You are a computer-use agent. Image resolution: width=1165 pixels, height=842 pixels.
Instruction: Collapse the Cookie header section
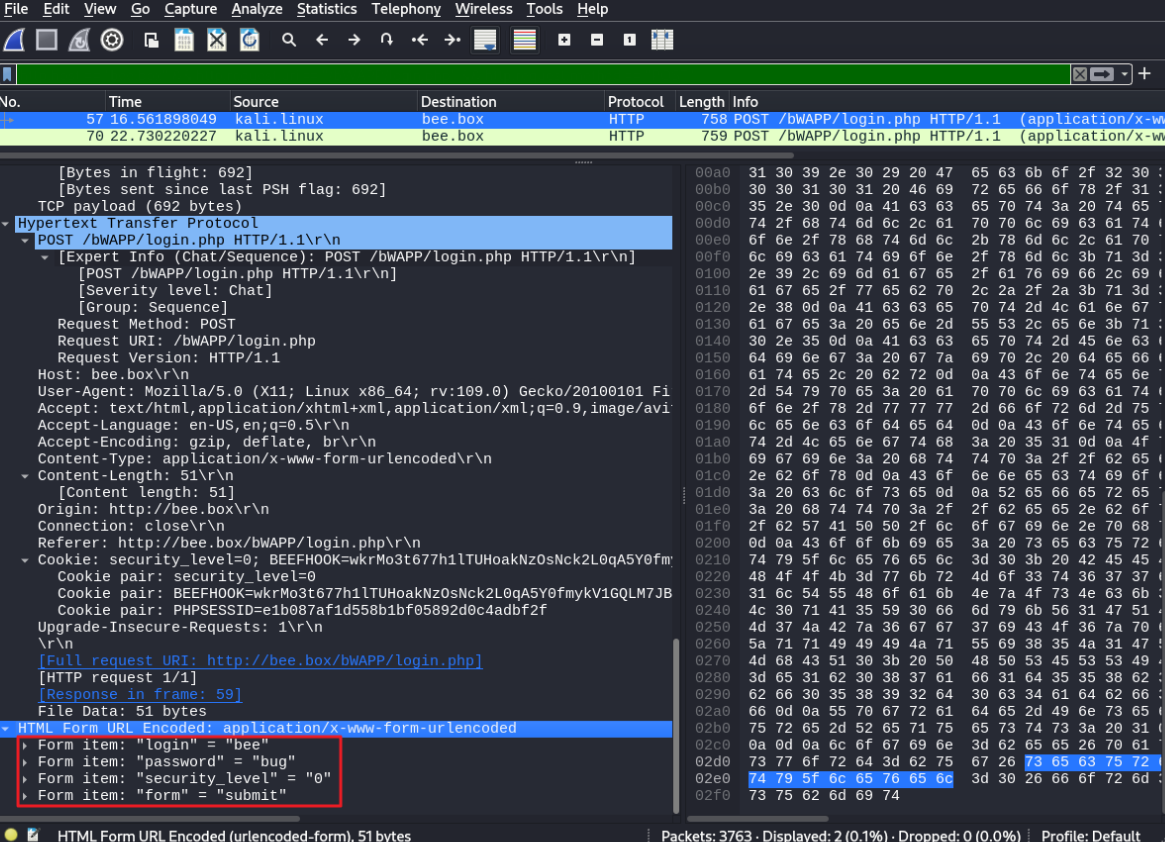[x=25, y=560]
